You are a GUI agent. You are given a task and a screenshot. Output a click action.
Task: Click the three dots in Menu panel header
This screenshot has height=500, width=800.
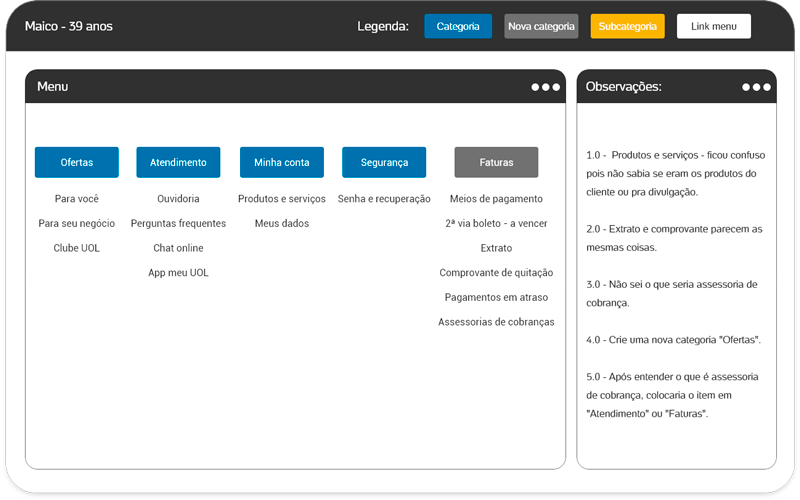coord(546,87)
